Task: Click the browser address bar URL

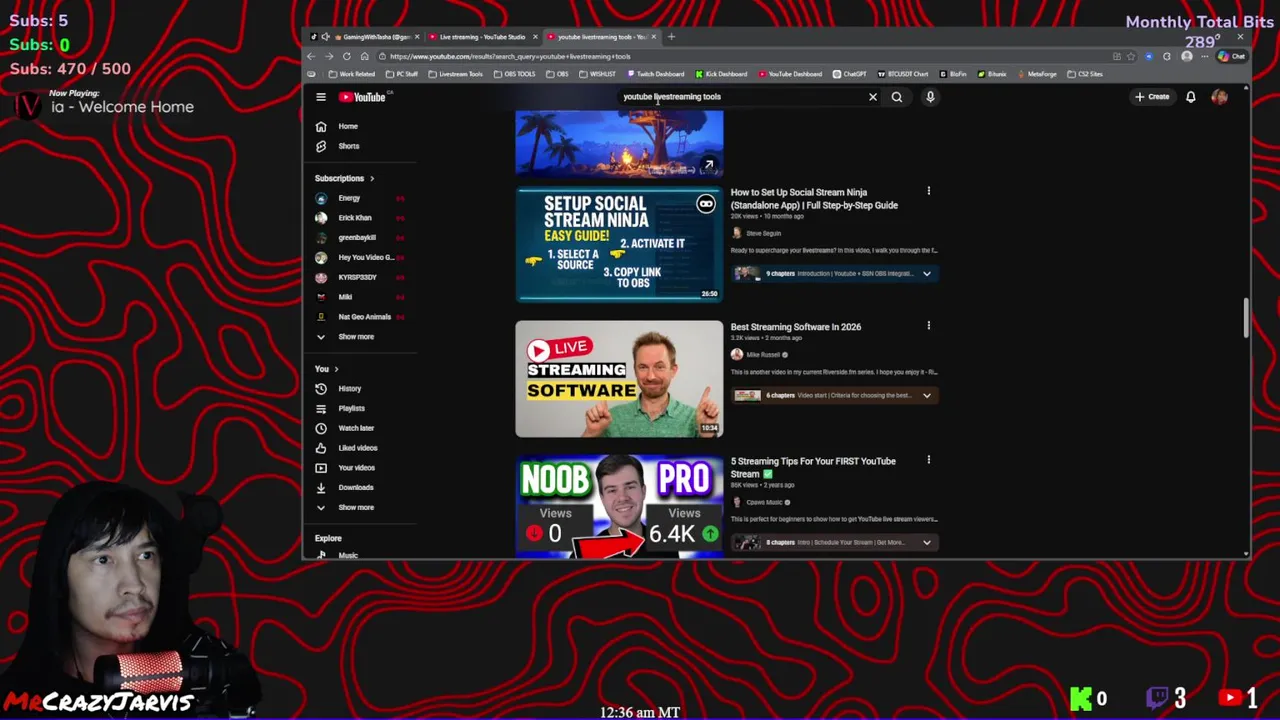Action: coord(510,57)
